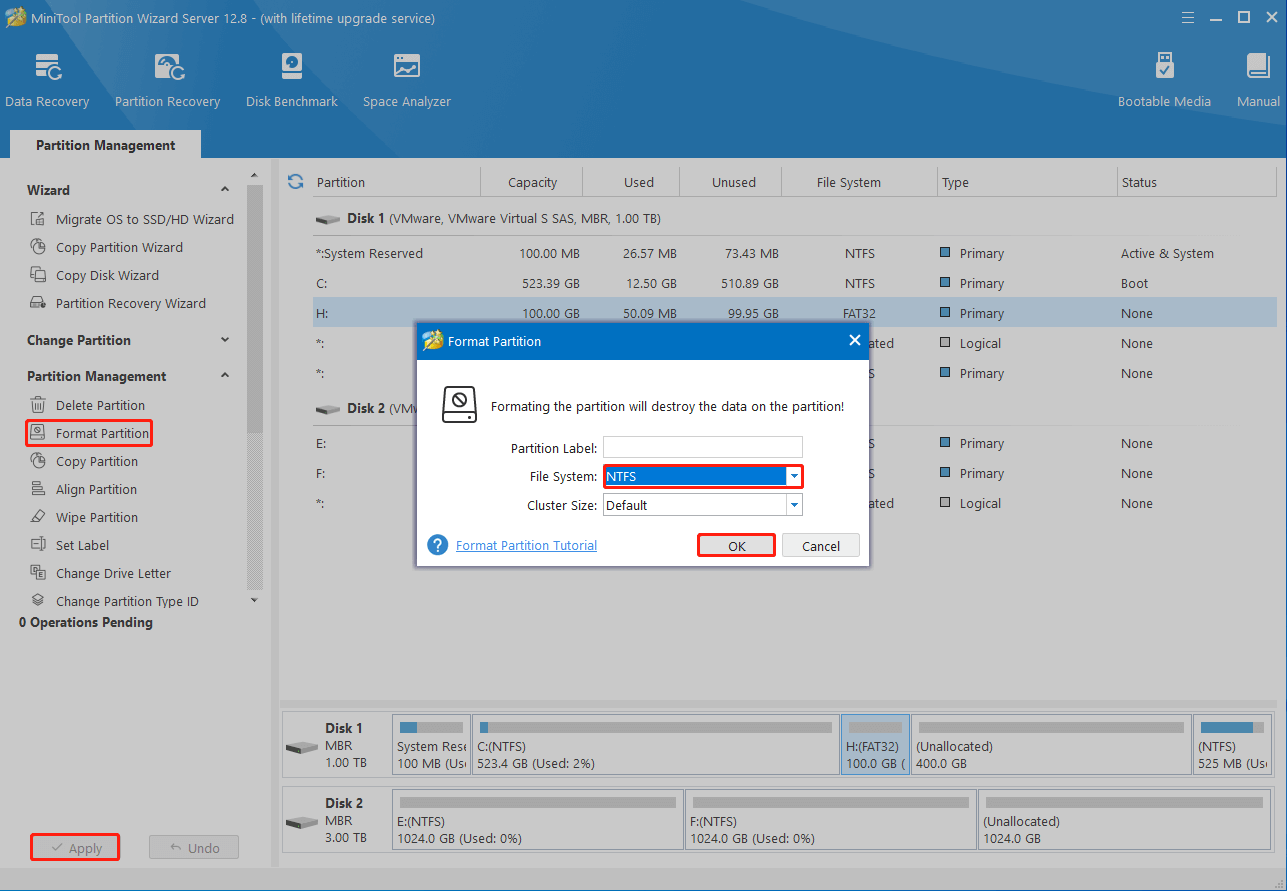Choose Change Partition Type ID

[x=115, y=601]
